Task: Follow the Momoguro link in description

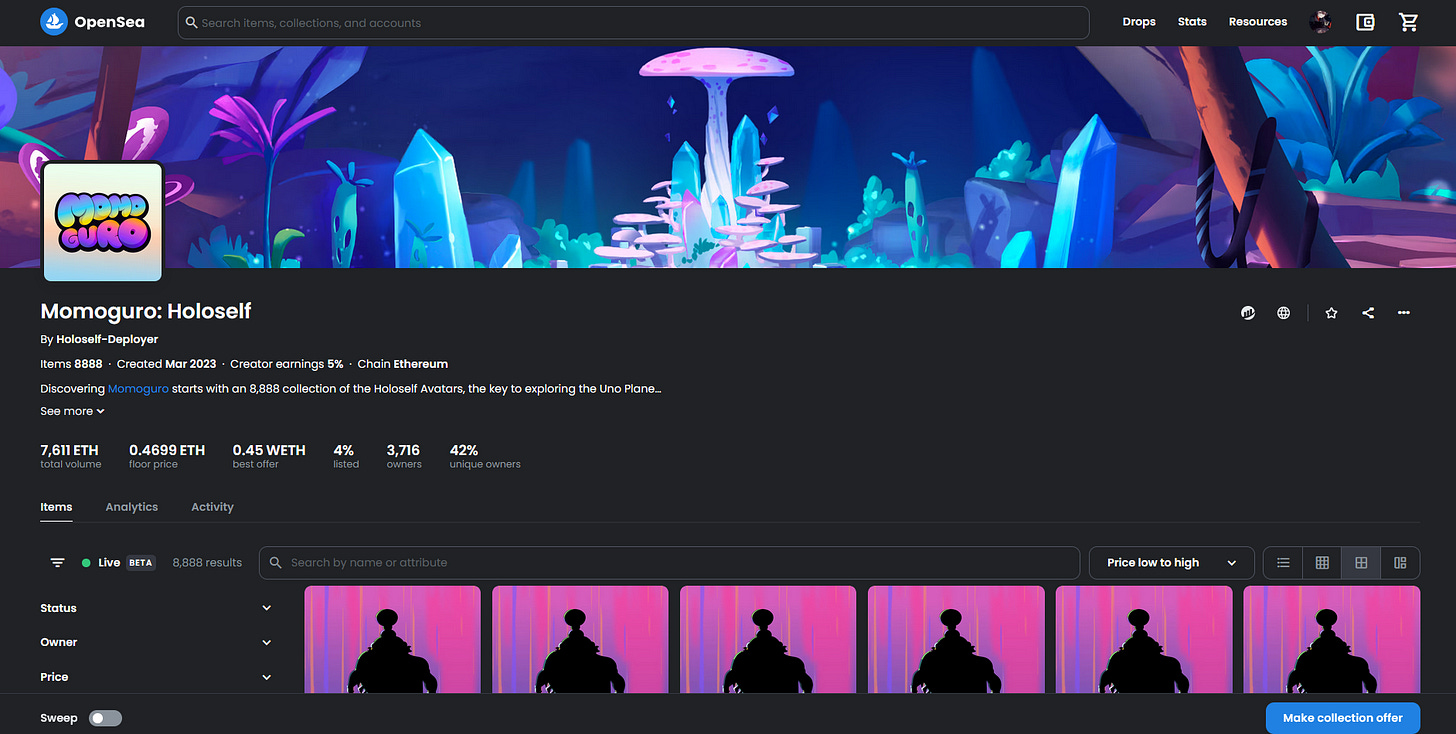Action: coord(138,388)
